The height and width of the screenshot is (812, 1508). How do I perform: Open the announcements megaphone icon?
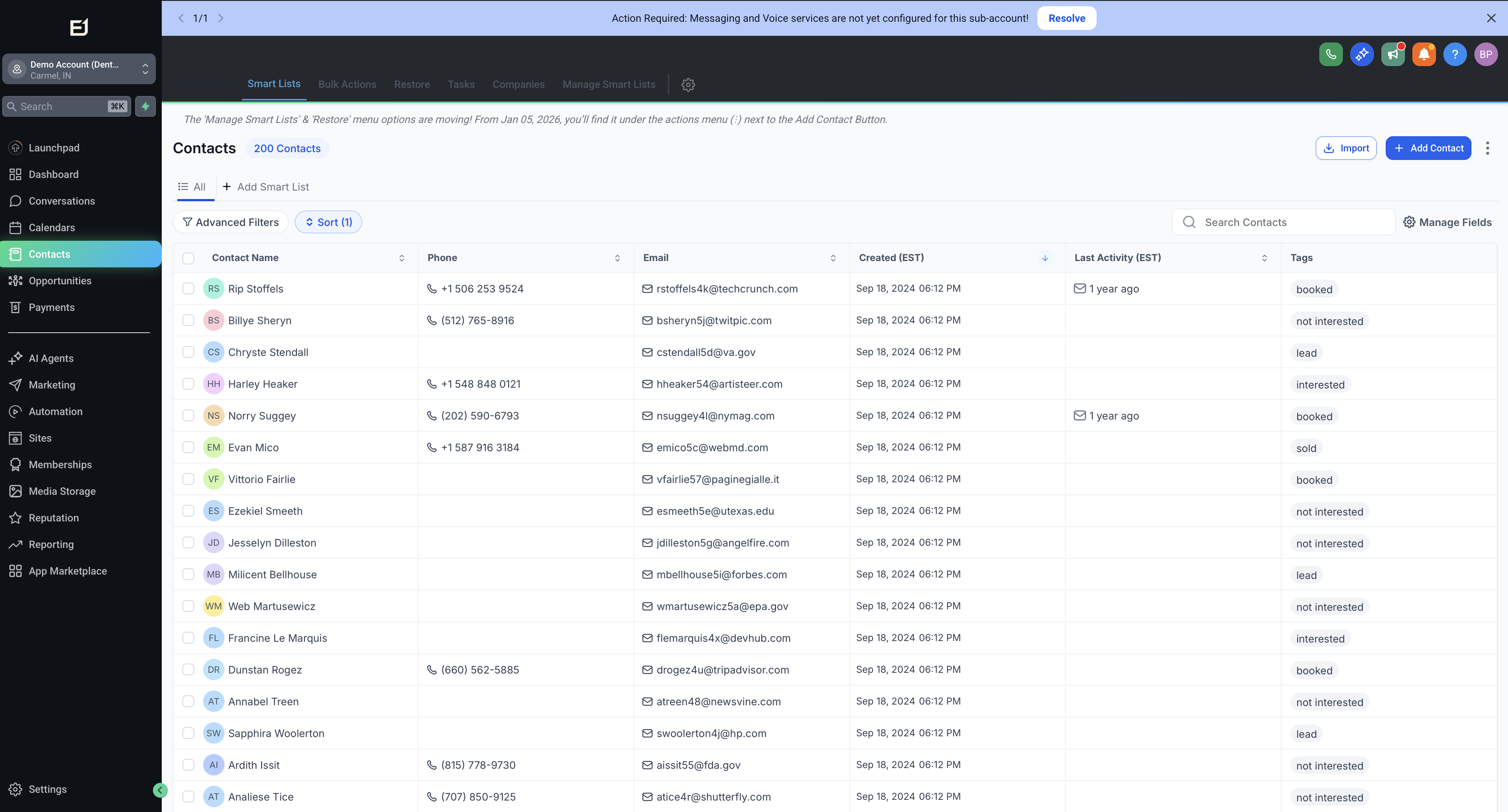pos(1393,54)
